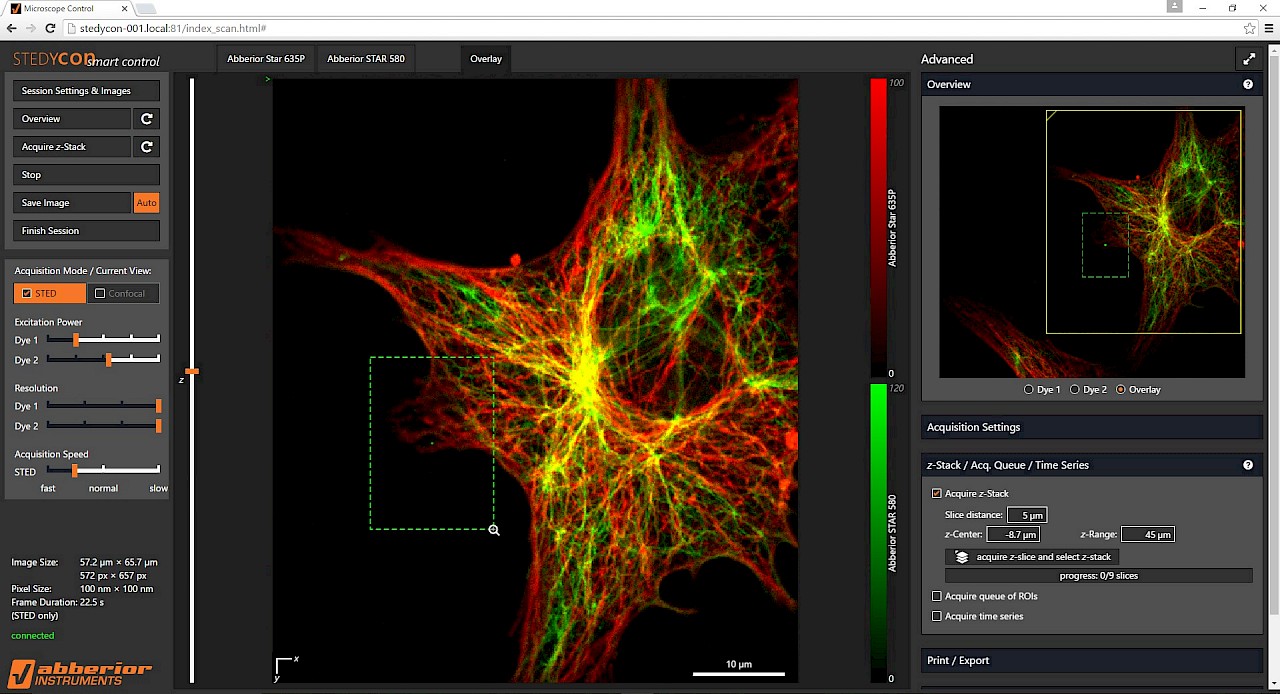Adjust STED Acquisition Speed slider

coord(74,470)
